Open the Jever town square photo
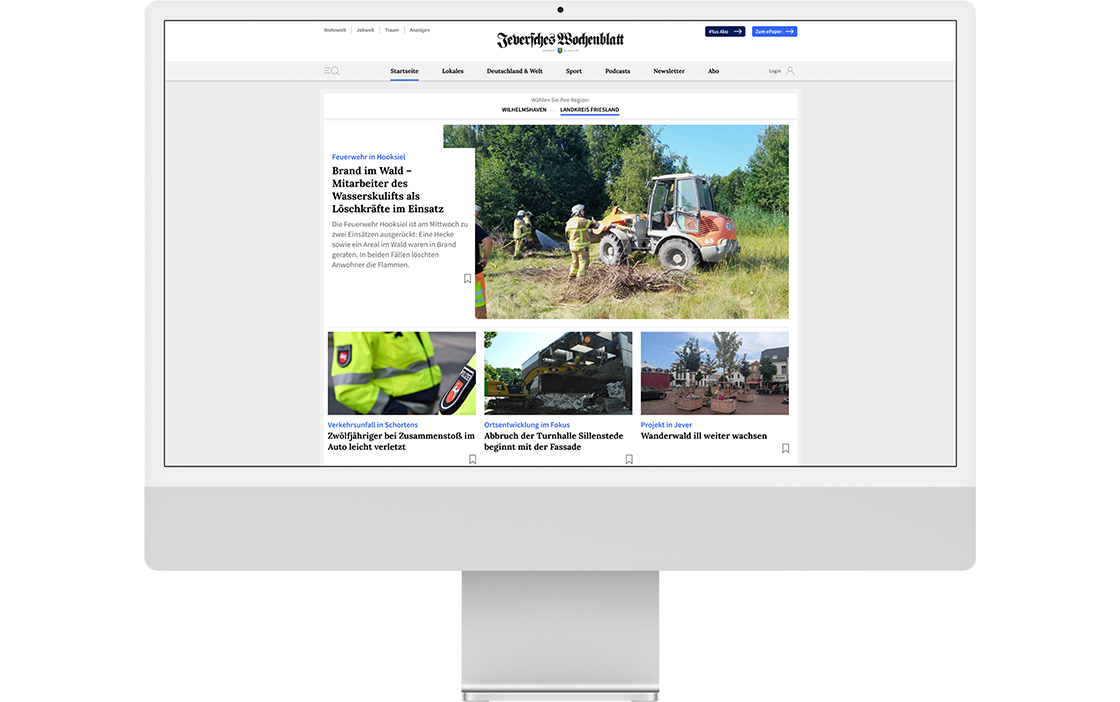Viewport: 1120px width, 702px height. click(x=714, y=373)
